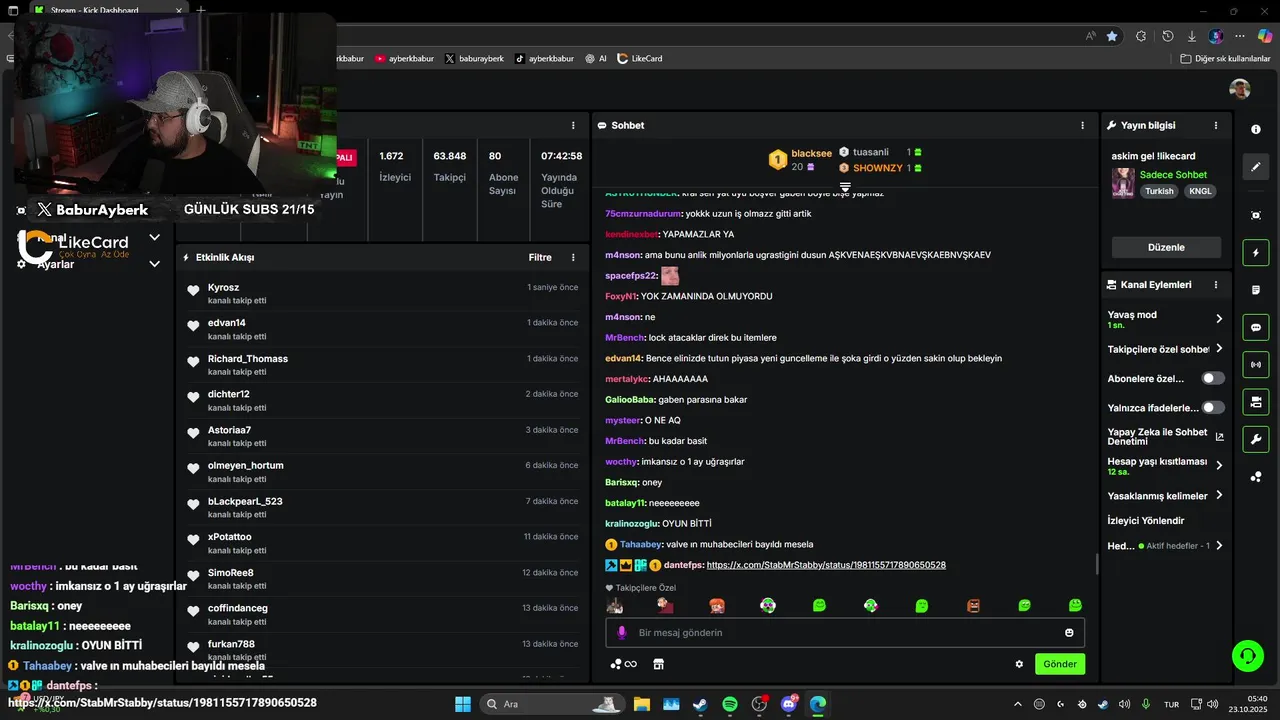Open the user profile avatar at top right
This screenshot has width=1280, height=720.
(1240, 89)
